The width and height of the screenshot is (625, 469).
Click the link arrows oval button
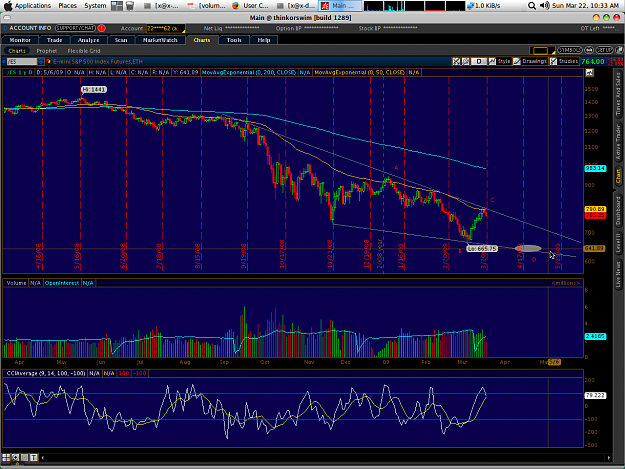[x=589, y=50]
